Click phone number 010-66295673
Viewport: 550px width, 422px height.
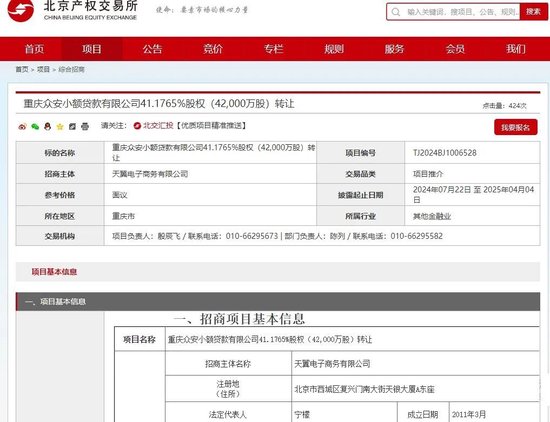252,236
